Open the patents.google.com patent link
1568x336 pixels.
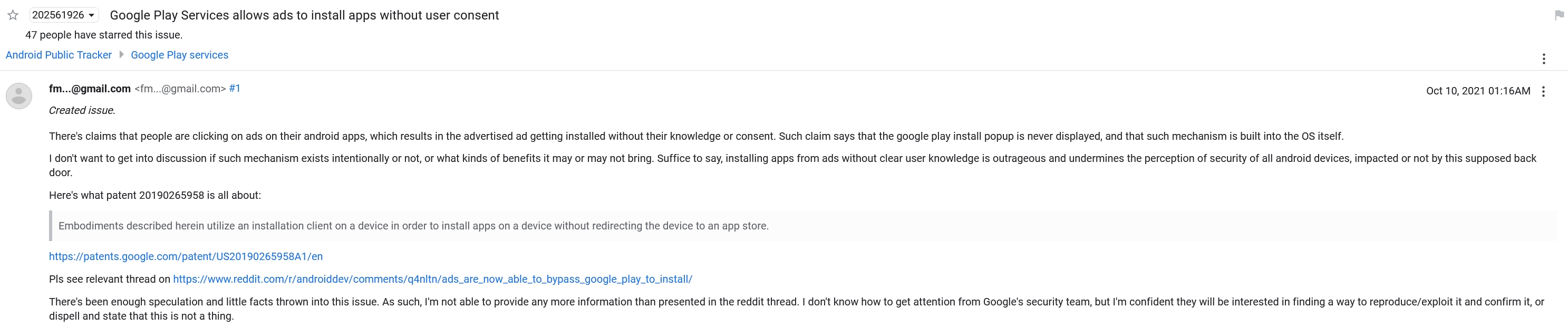186,257
